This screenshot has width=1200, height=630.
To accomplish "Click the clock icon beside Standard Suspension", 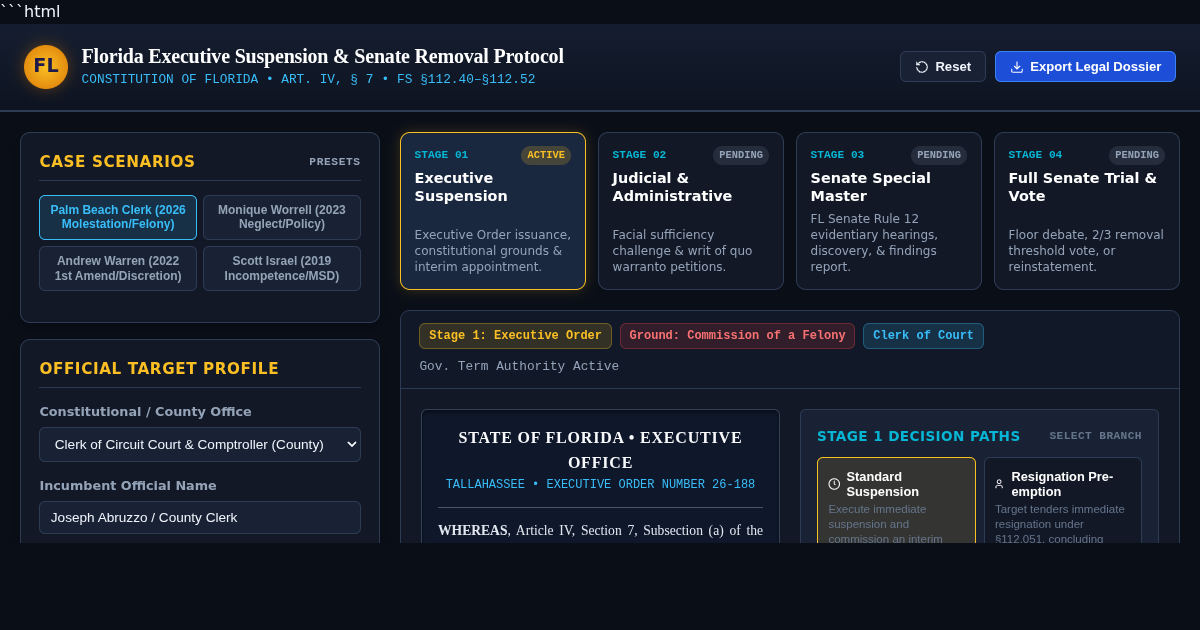I will tap(834, 484).
